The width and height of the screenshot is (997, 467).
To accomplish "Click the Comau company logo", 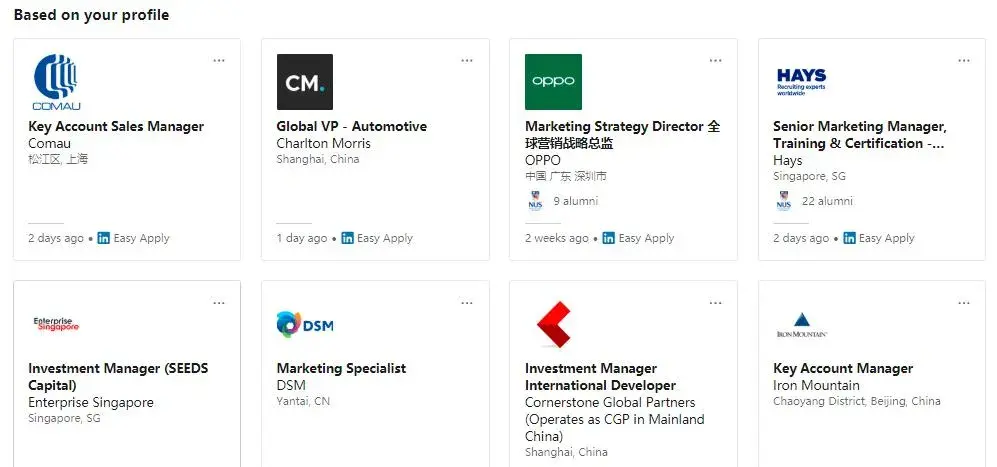I will point(57,82).
